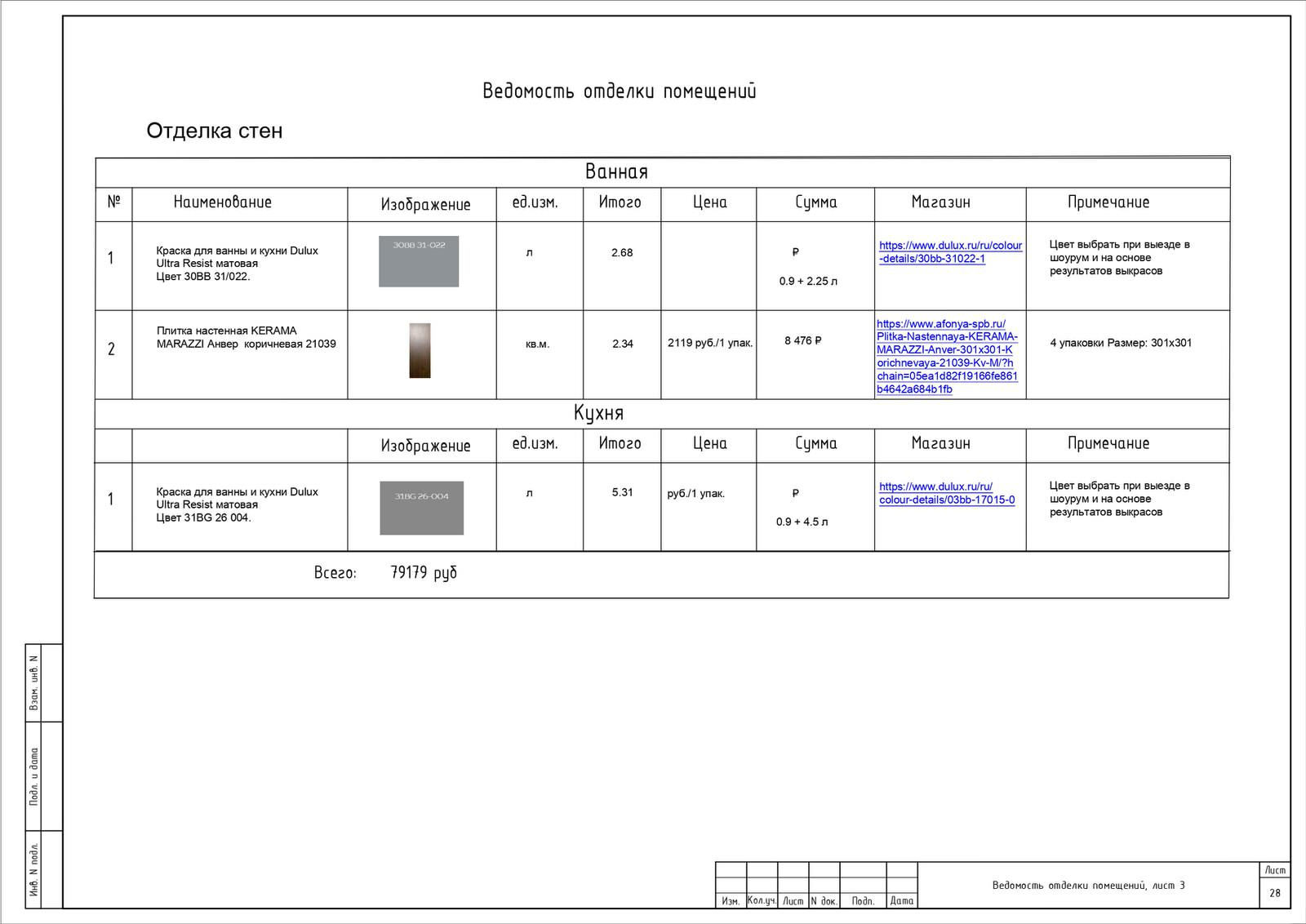Image resolution: width=1306 pixels, height=924 pixels.
Task: Select the page title 'Ведомость отделки помещений' at top
Action: (x=620, y=91)
